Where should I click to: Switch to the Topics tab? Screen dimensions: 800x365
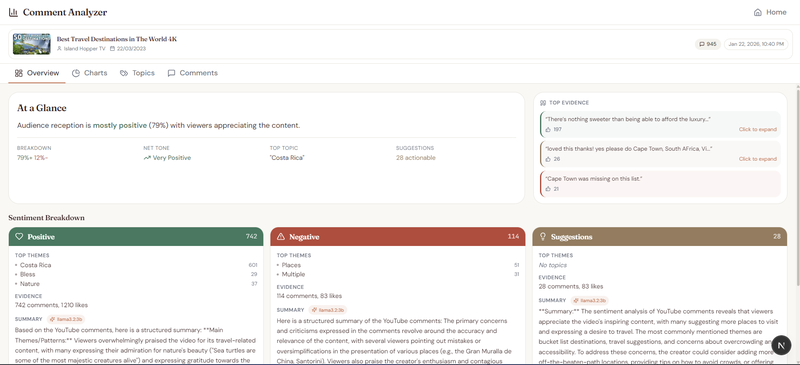[x=137, y=73]
